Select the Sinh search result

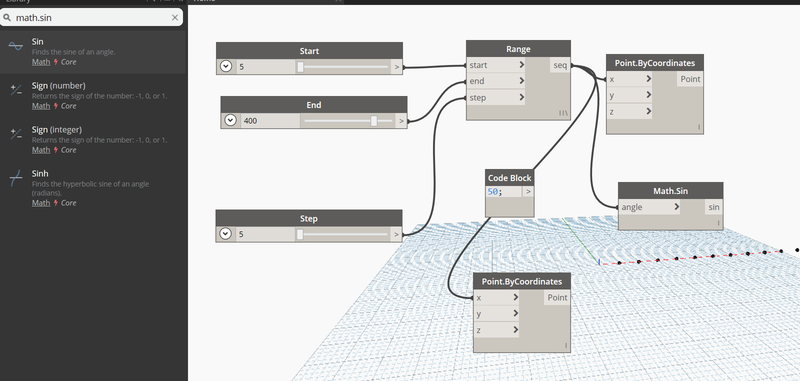93,188
